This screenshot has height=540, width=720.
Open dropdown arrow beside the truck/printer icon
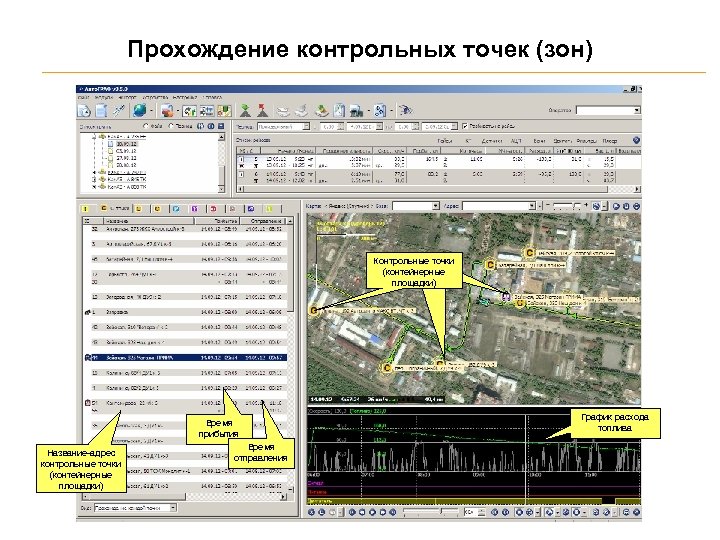368,111
